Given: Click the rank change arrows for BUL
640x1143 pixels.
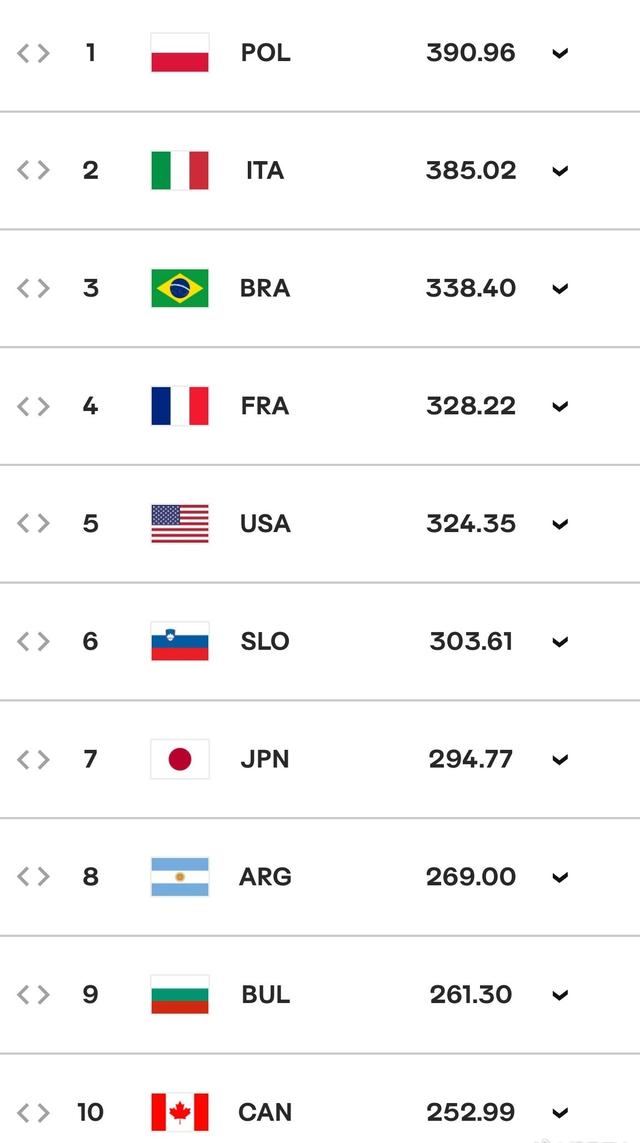Looking at the screenshot, I should click(33, 995).
